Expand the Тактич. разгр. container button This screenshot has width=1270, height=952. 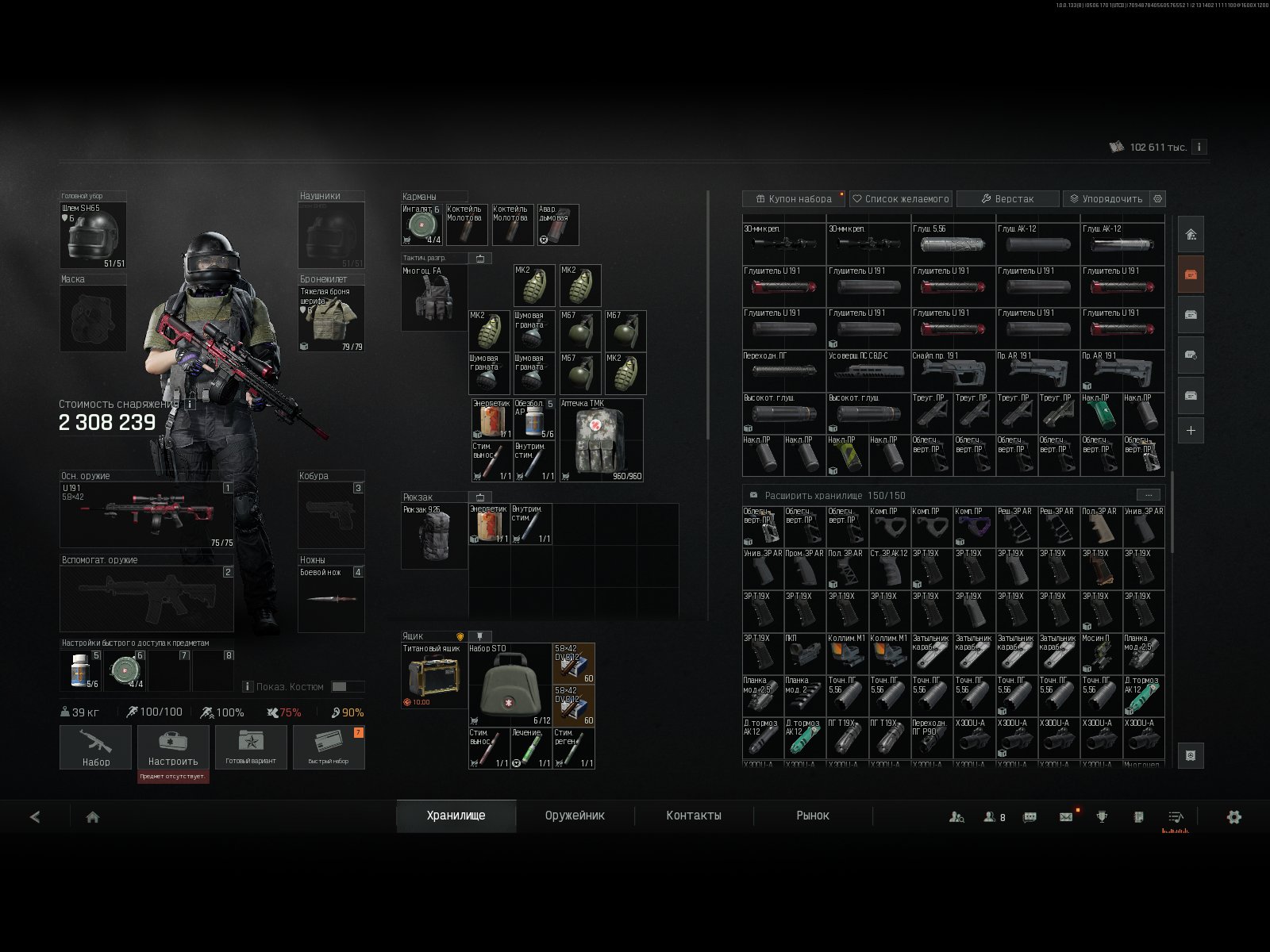(x=480, y=259)
